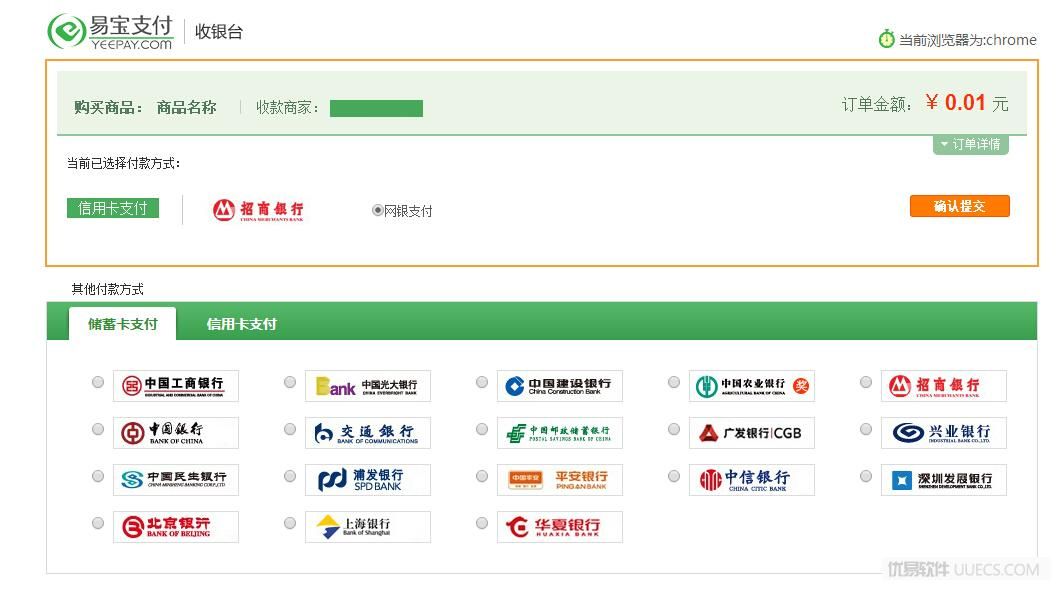Choose the 交通银行 logo
Viewport: 1062px width, 595px height.
point(368,432)
